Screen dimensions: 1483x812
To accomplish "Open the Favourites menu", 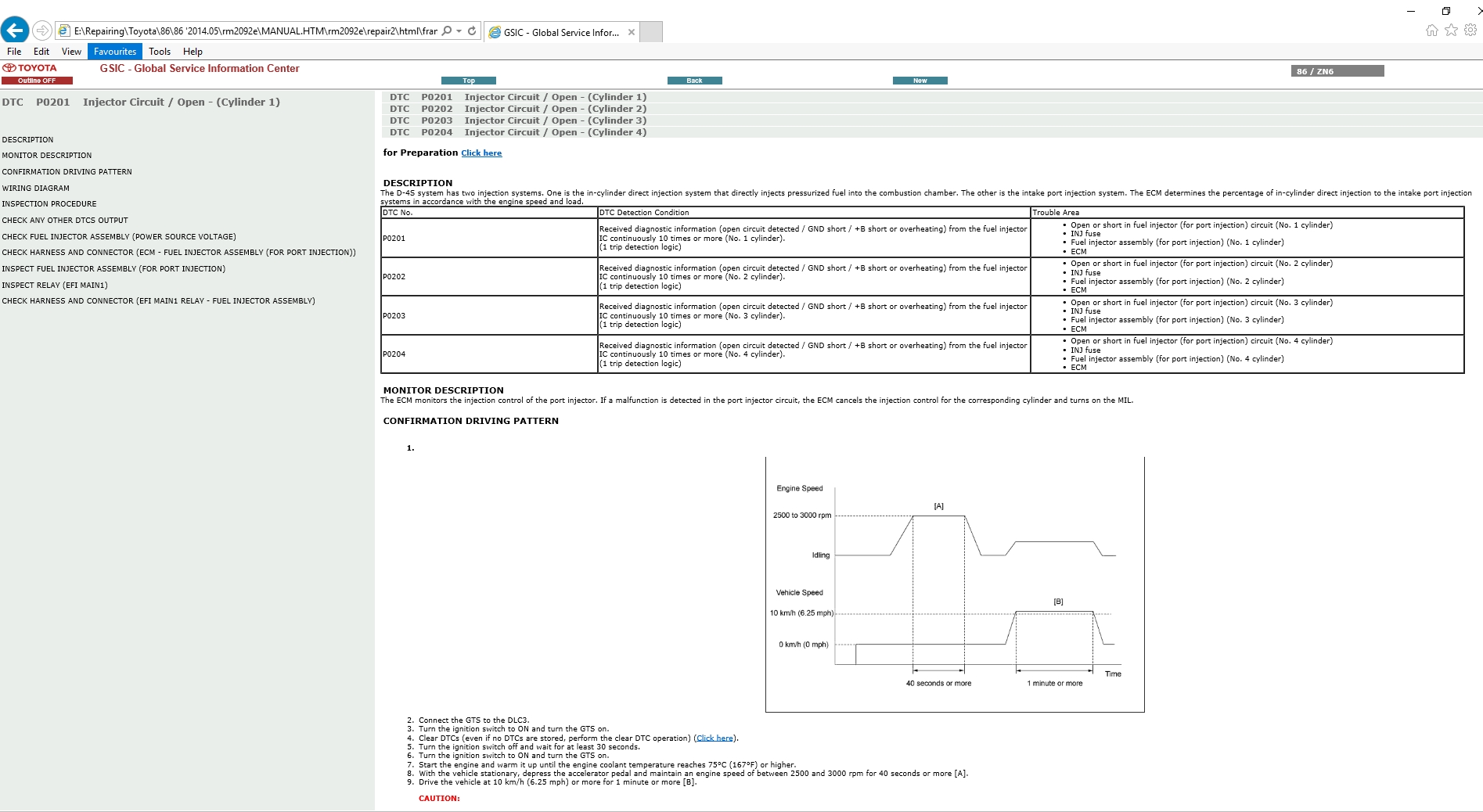I will 114,52.
